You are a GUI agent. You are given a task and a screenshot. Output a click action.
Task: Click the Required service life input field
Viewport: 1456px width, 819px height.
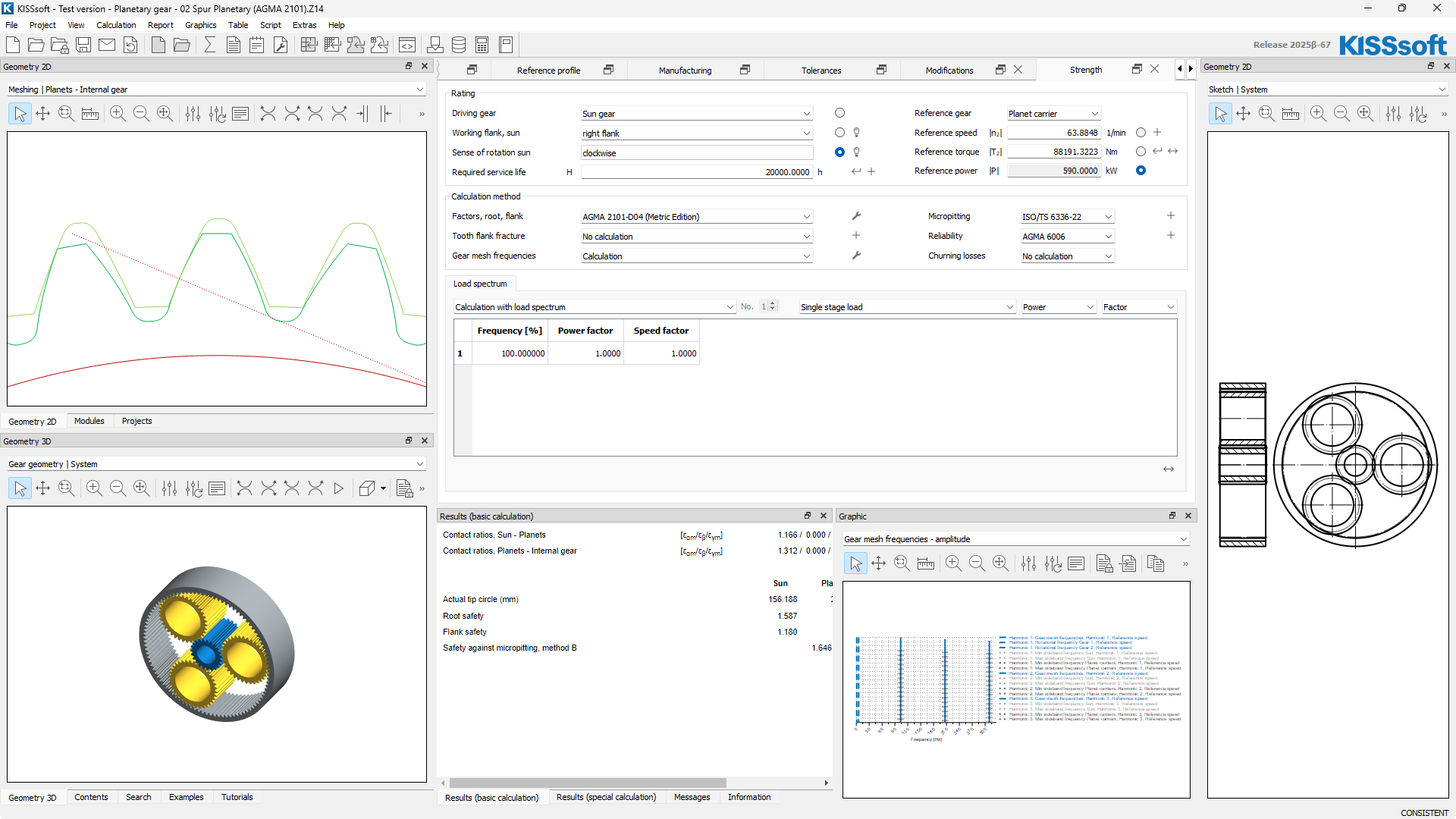coord(696,172)
